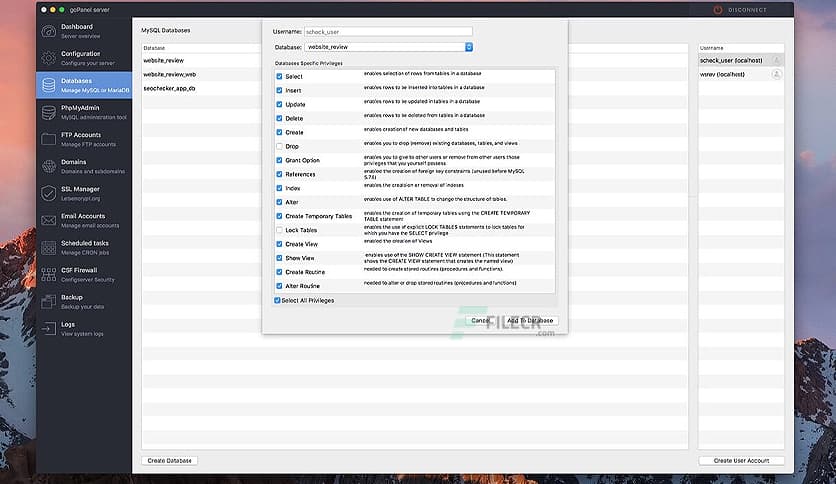
Task: Toggle the Create View checkbox
Action: (279, 244)
